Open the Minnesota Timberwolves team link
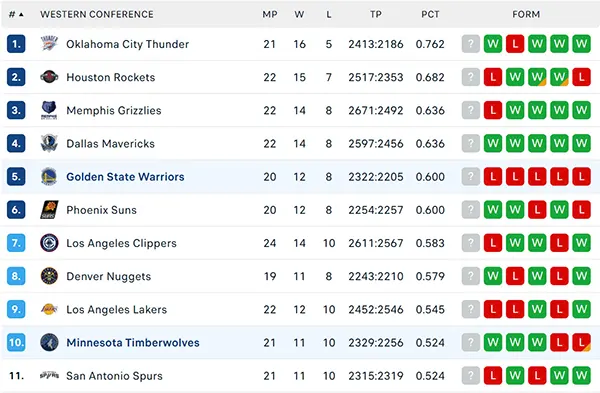 [133, 342]
